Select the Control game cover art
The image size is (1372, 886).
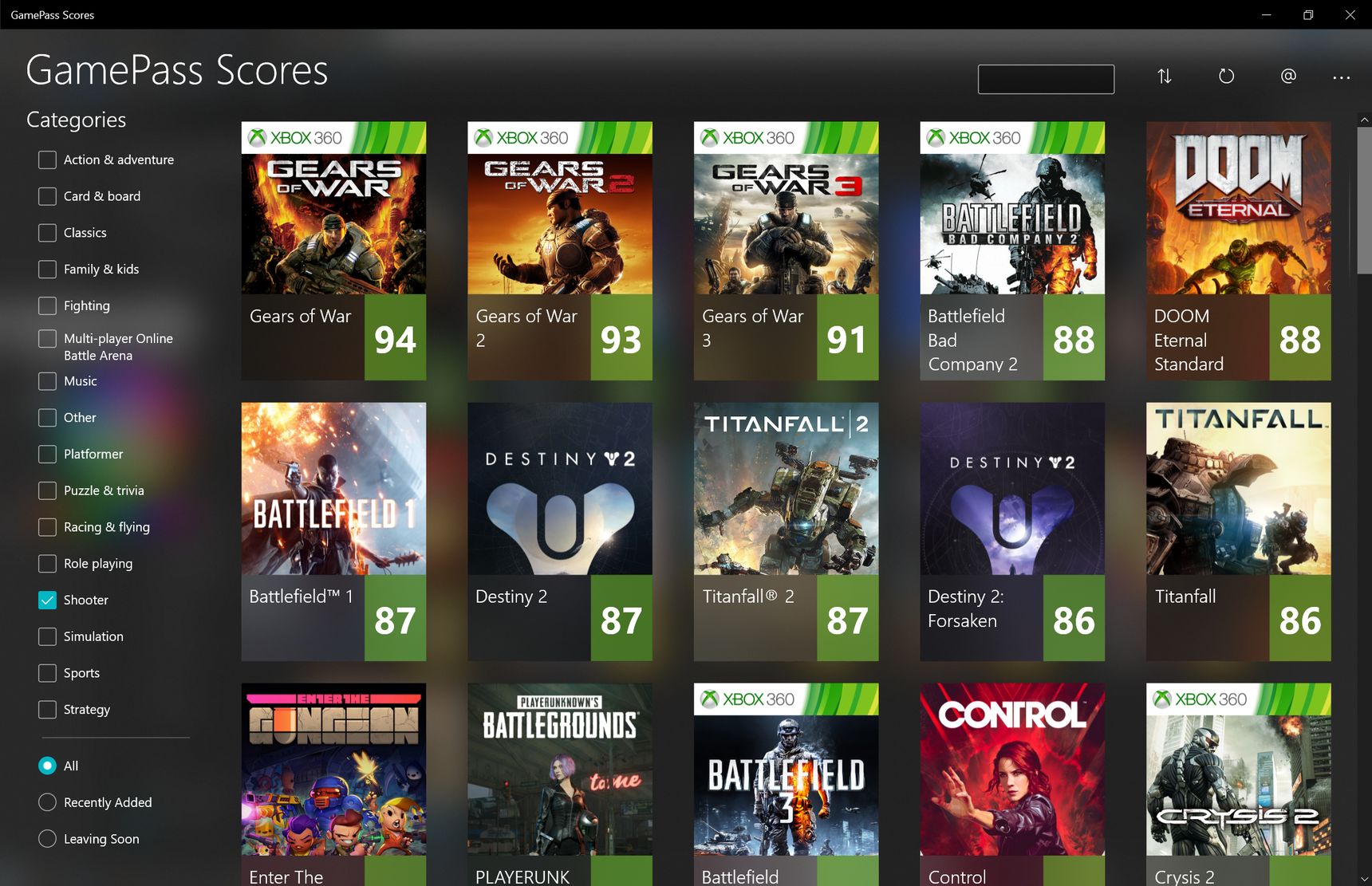click(x=1012, y=770)
